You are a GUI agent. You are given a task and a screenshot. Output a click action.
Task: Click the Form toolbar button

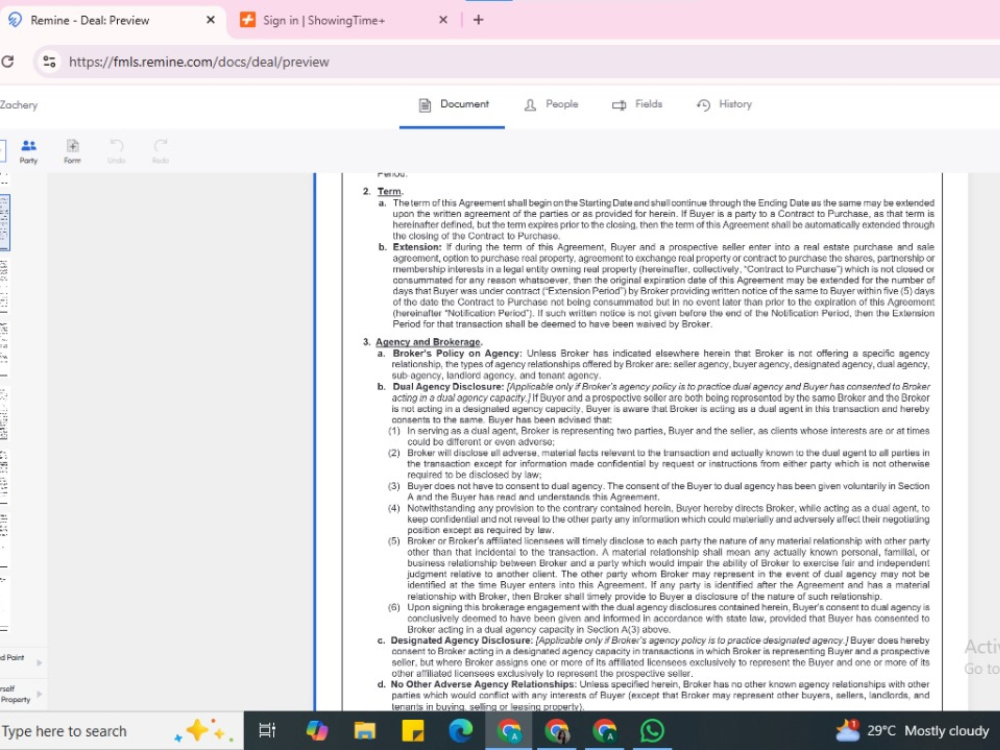pyautogui.click(x=72, y=152)
